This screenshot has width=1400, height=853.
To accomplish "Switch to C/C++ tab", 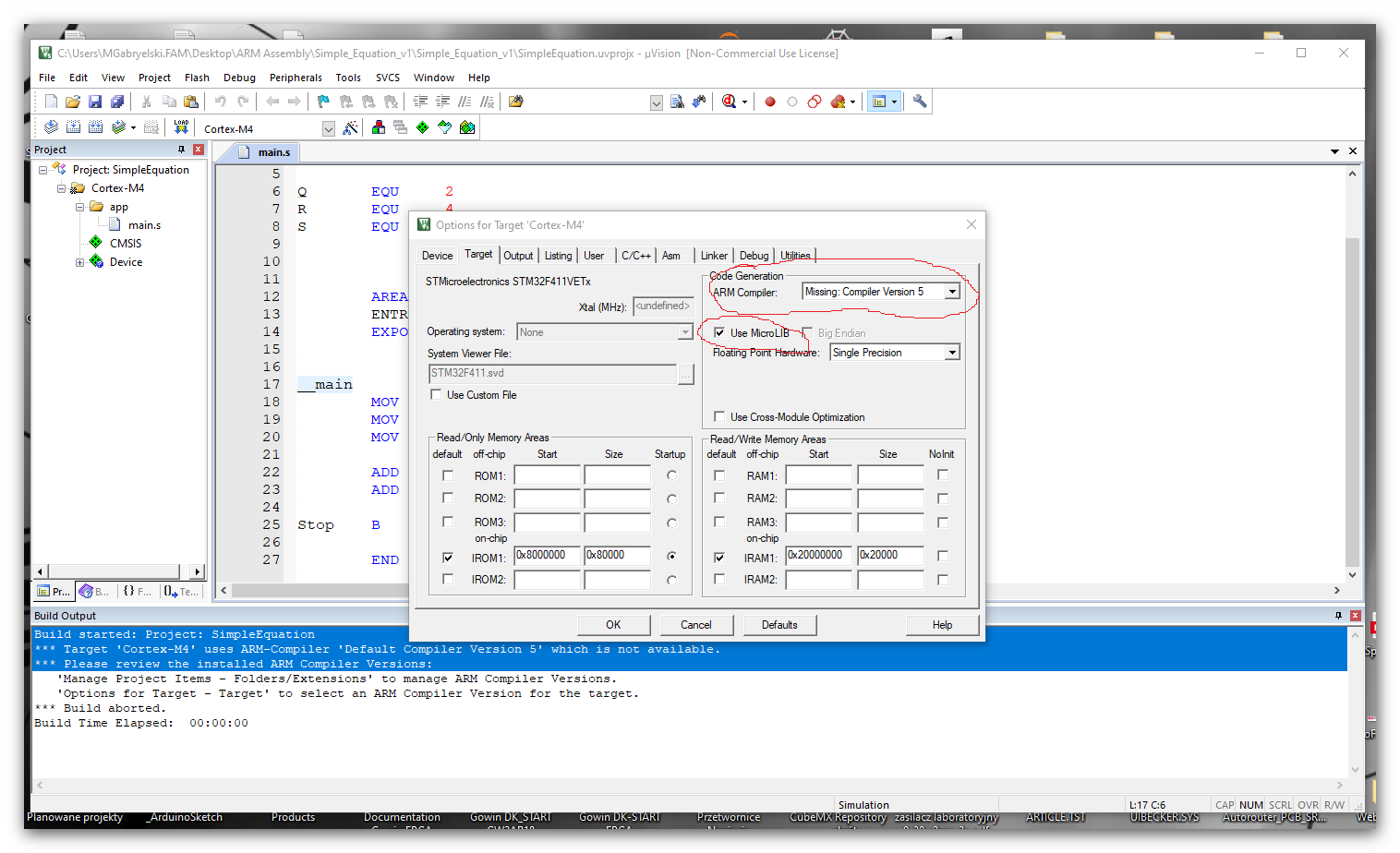I will pyautogui.click(x=635, y=256).
